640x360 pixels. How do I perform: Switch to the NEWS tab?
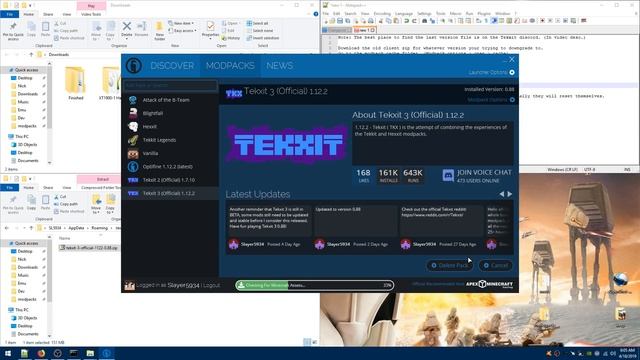coord(280,65)
